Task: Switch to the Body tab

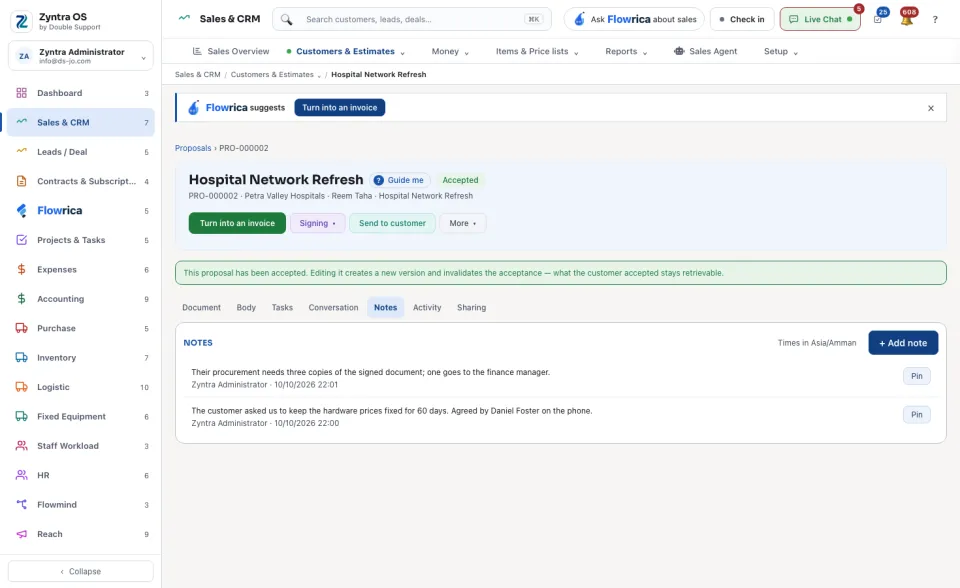Action: coord(246,307)
